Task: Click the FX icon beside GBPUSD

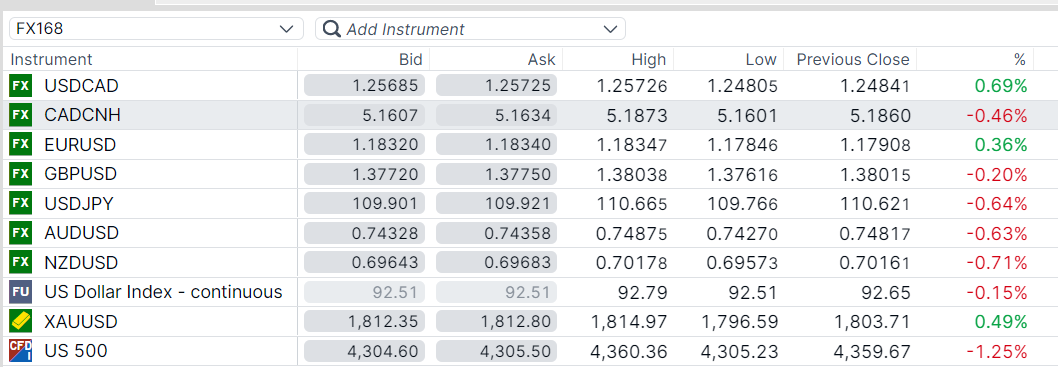Action: [20, 174]
